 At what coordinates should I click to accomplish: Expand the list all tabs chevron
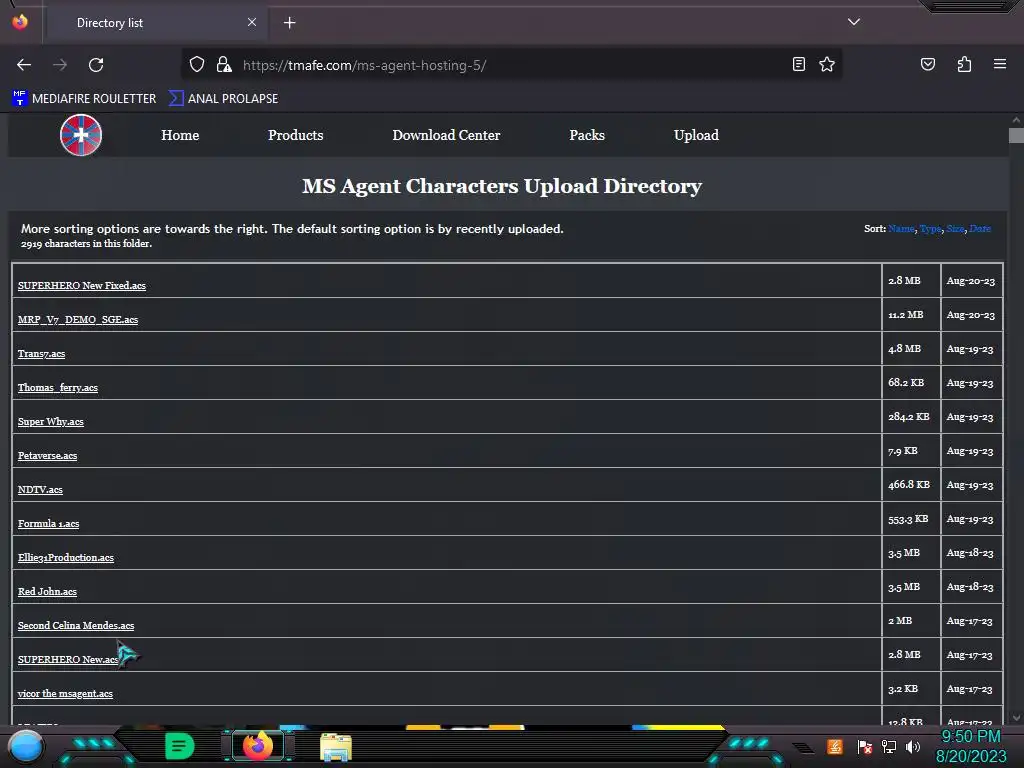click(854, 22)
